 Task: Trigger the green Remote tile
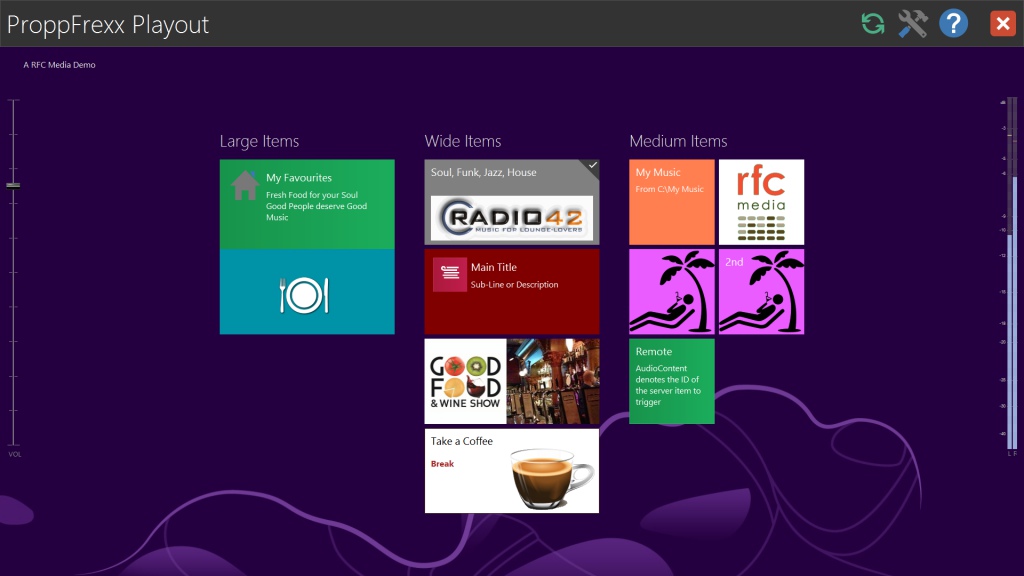coord(671,381)
